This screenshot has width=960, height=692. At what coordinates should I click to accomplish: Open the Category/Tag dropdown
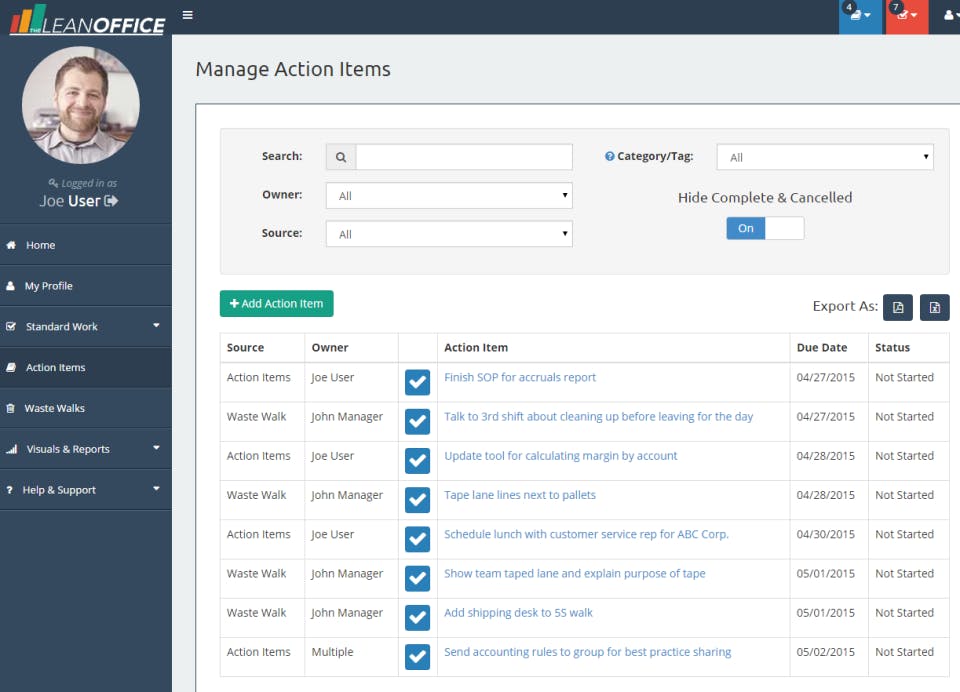(825, 157)
